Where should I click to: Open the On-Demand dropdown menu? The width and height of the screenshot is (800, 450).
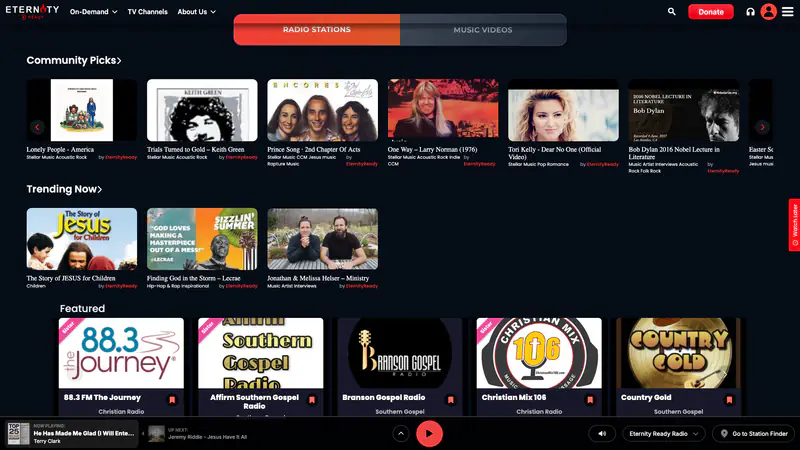93,12
